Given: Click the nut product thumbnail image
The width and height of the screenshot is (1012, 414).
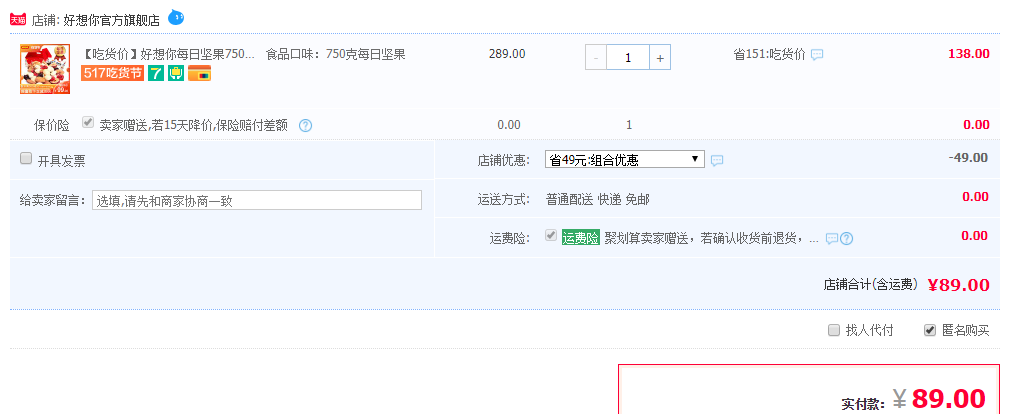Looking at the screenshot, I should [45, 69].
